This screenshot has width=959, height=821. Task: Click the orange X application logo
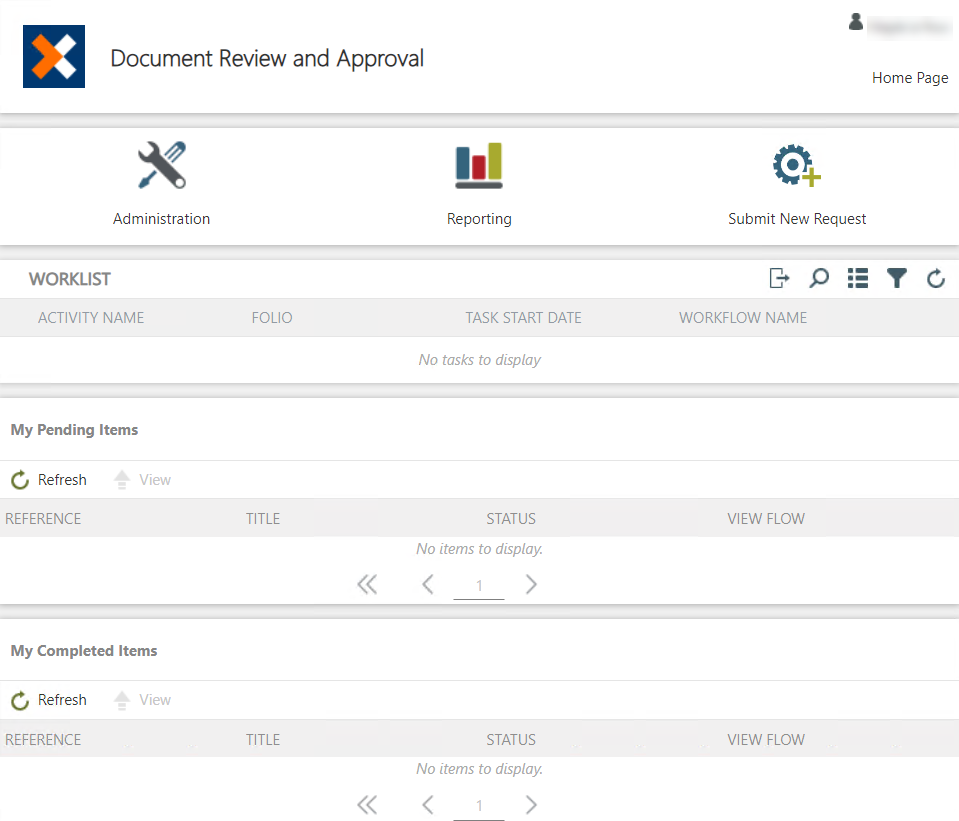(54, 56)
